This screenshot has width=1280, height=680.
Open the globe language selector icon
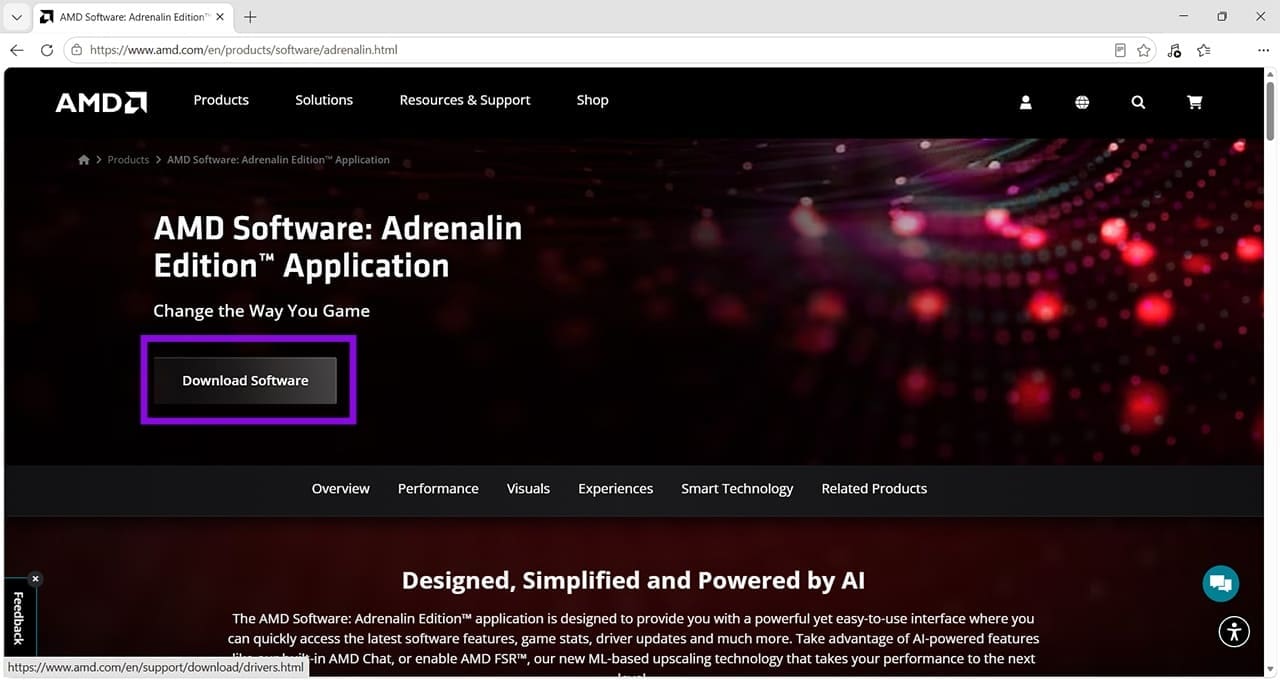(x=1082, y=102)
